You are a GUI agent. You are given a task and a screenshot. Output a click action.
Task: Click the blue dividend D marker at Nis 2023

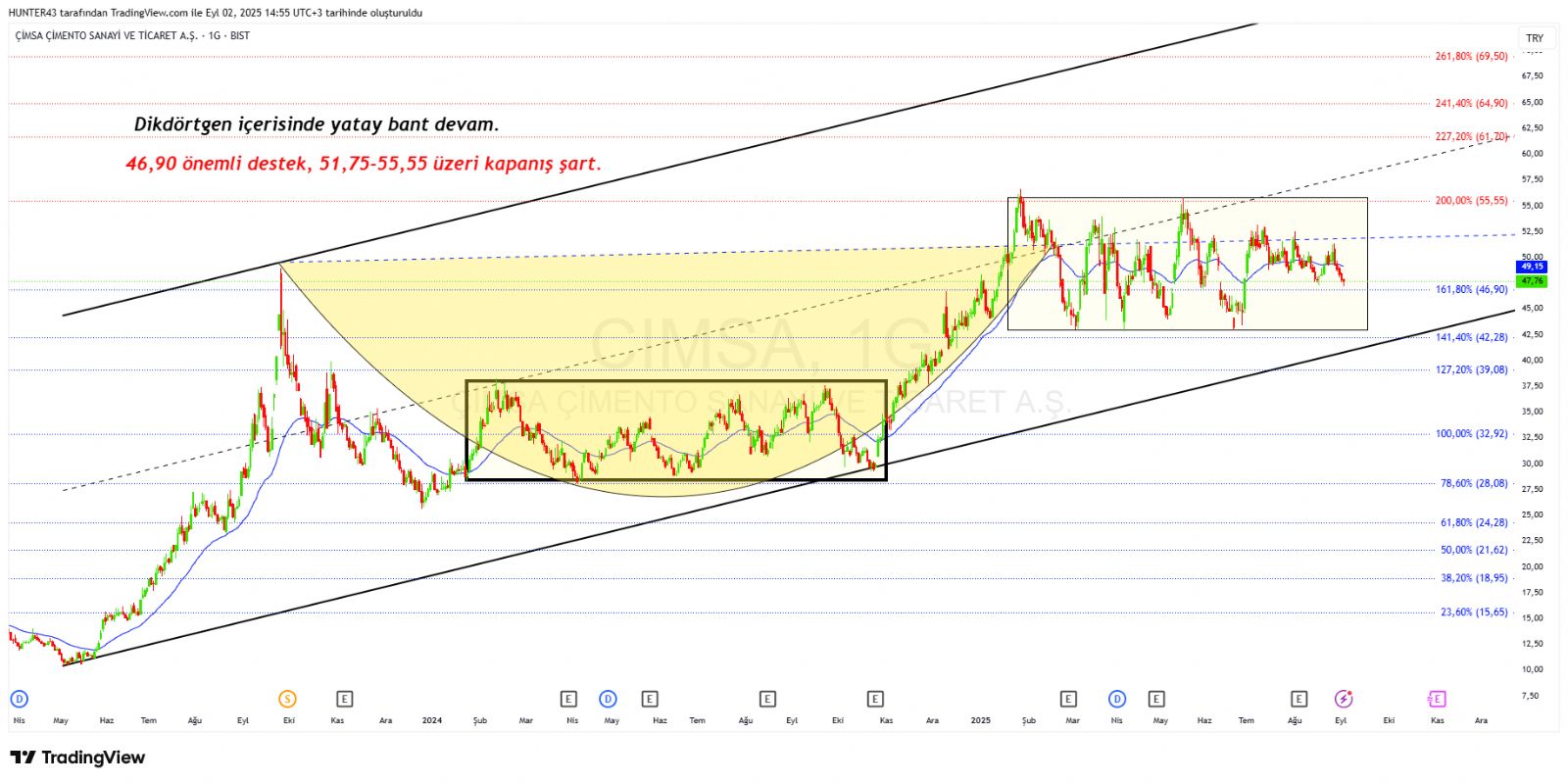[x=19, y=699]
